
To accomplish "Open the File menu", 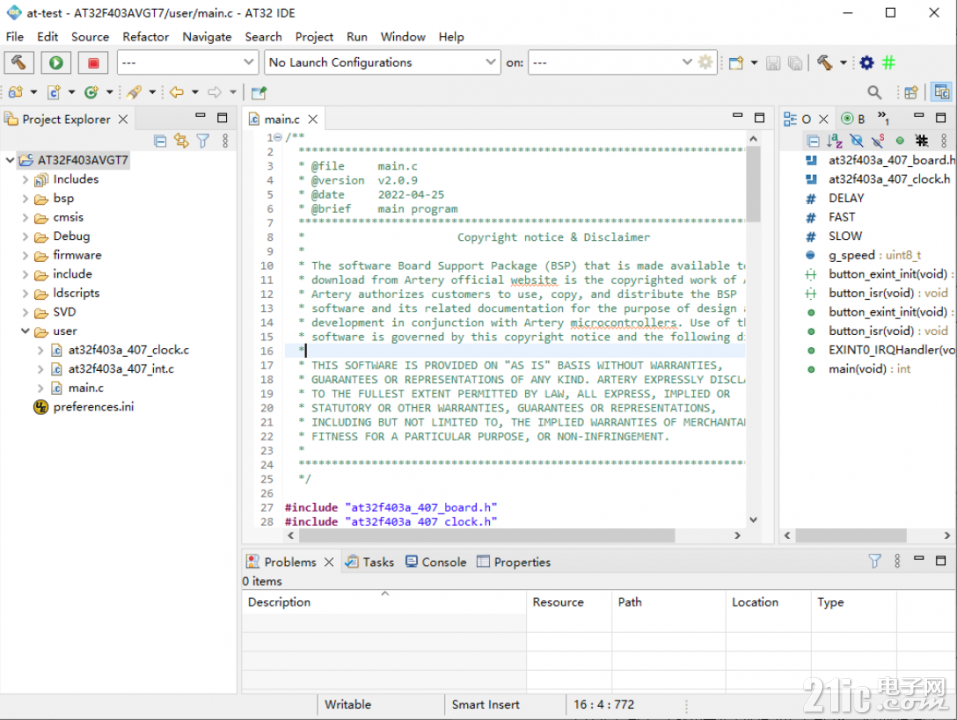I will 15,37.
